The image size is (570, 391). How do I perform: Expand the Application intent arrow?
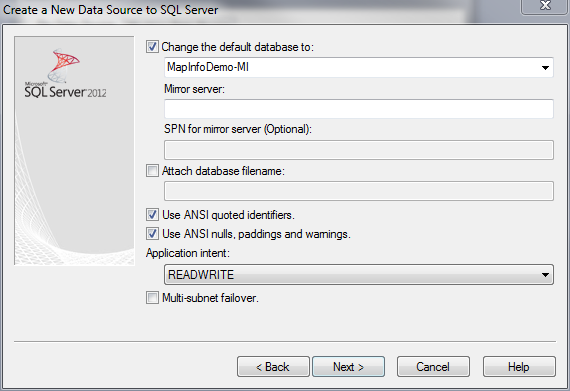click(545, 275)
